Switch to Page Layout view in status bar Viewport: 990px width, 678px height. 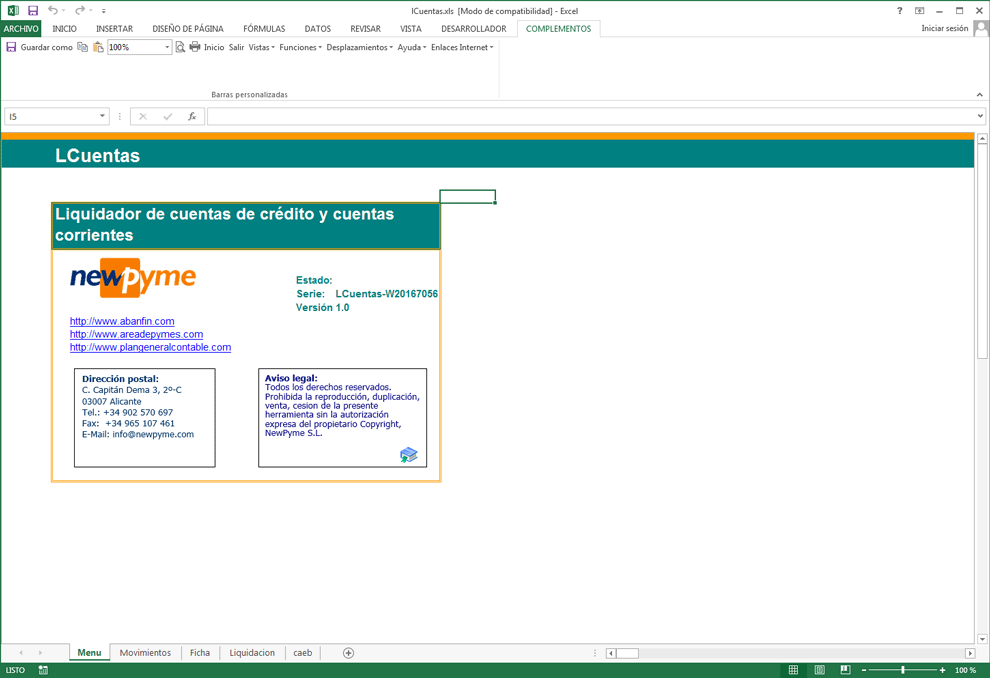click(x=820, y=670)
